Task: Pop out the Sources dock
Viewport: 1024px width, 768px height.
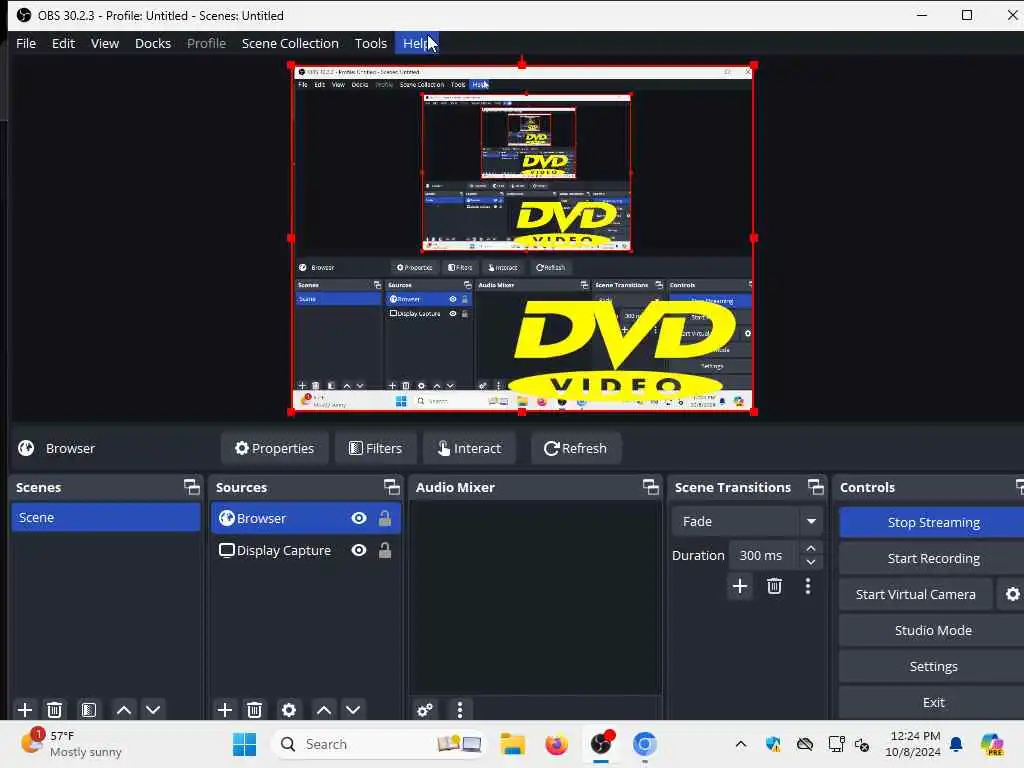Action: (x=391, y=487)
